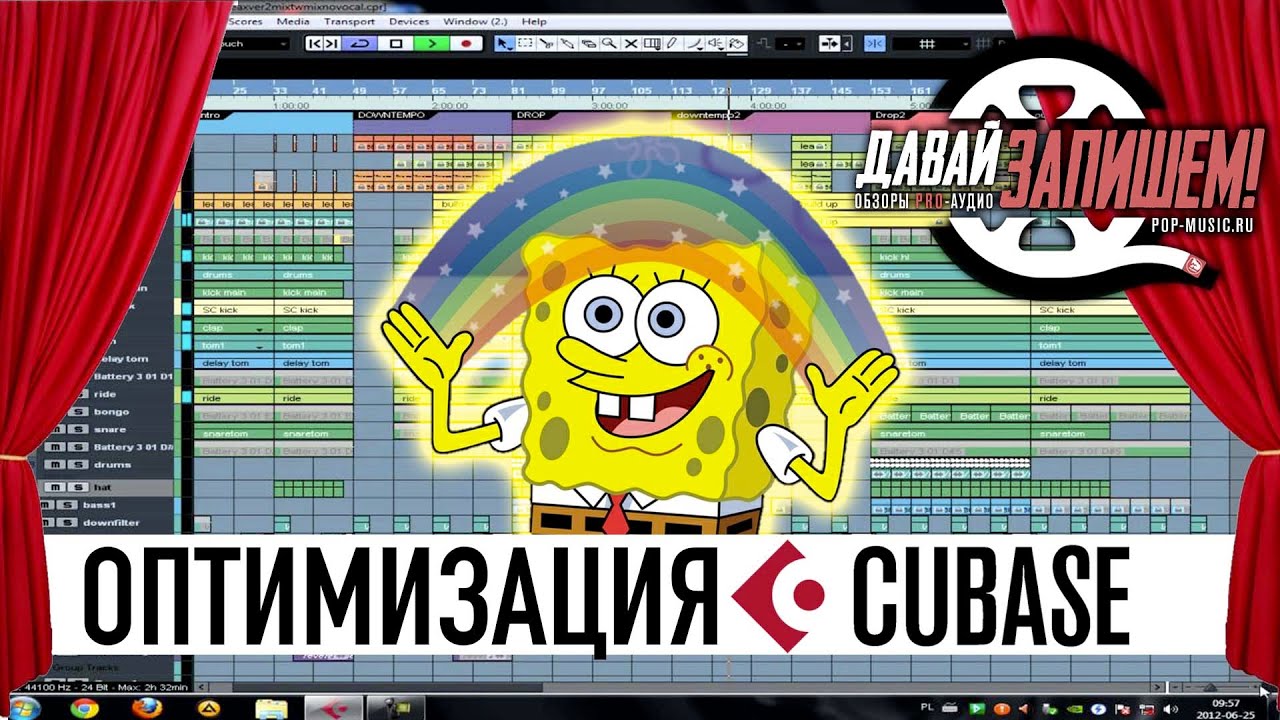The width and height of the screenshot is (1280, 720).
Task: Solo the downfilter track
Action: coord(67,523)
